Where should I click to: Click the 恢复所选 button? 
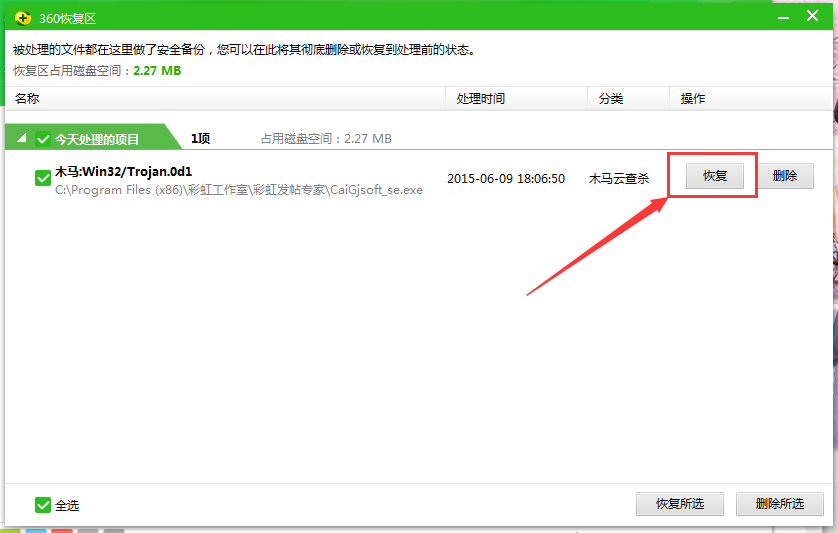click(680, 504)
